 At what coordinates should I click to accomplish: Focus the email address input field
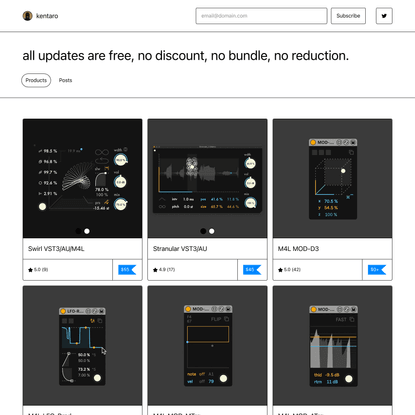261,16
